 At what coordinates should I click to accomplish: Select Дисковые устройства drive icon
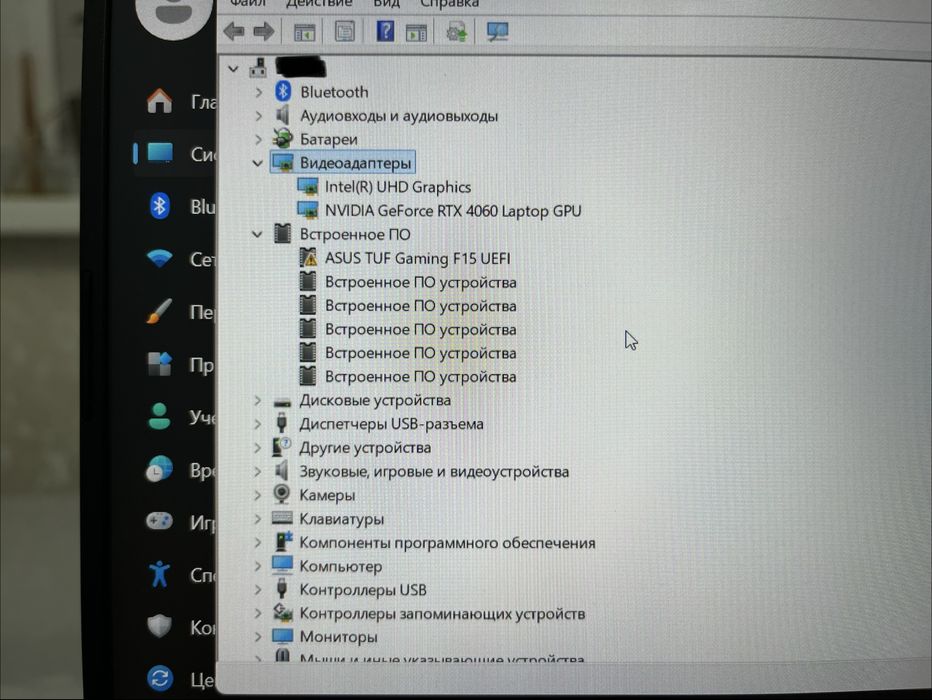282,402
